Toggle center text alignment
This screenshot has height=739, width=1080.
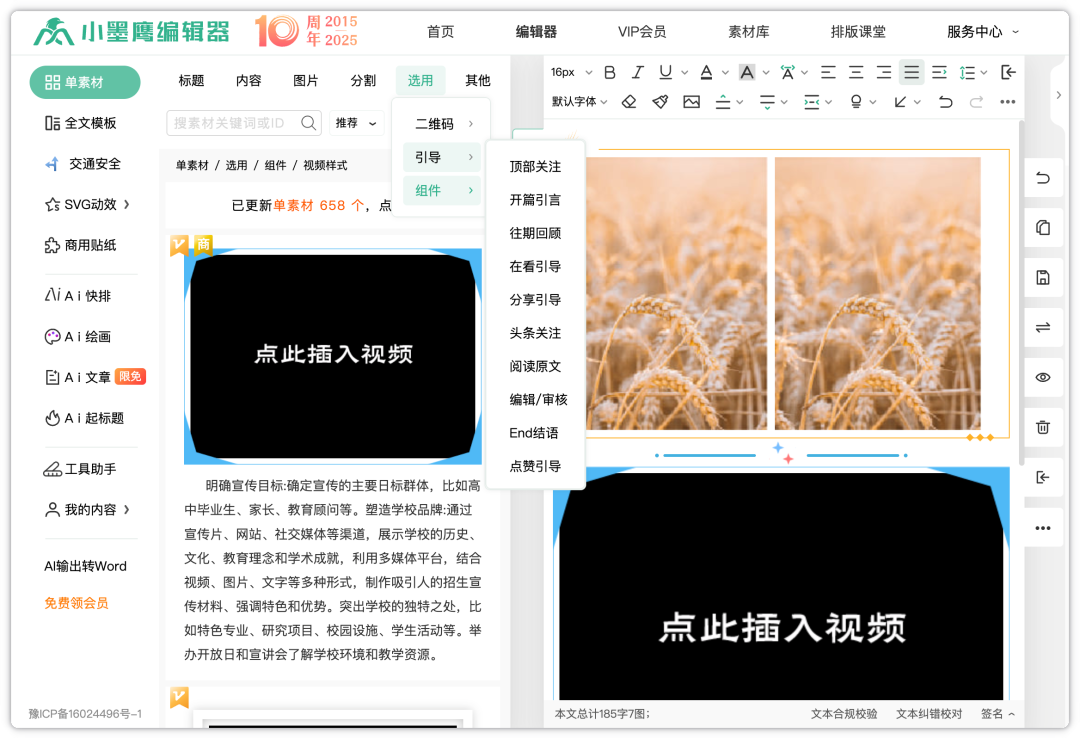pyautogui.click(x=856, y=72)
